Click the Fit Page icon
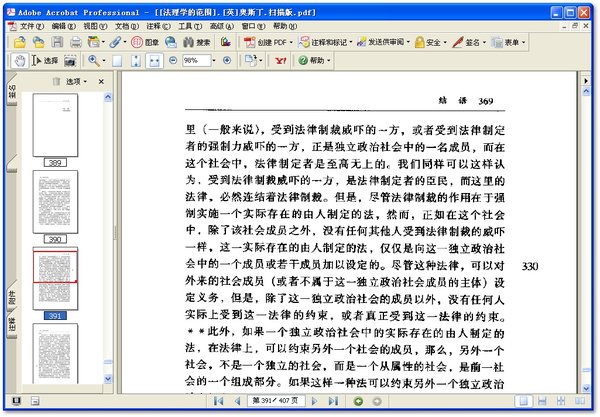The width and height of the screenshot is (600, 417). tap(136, 61)
